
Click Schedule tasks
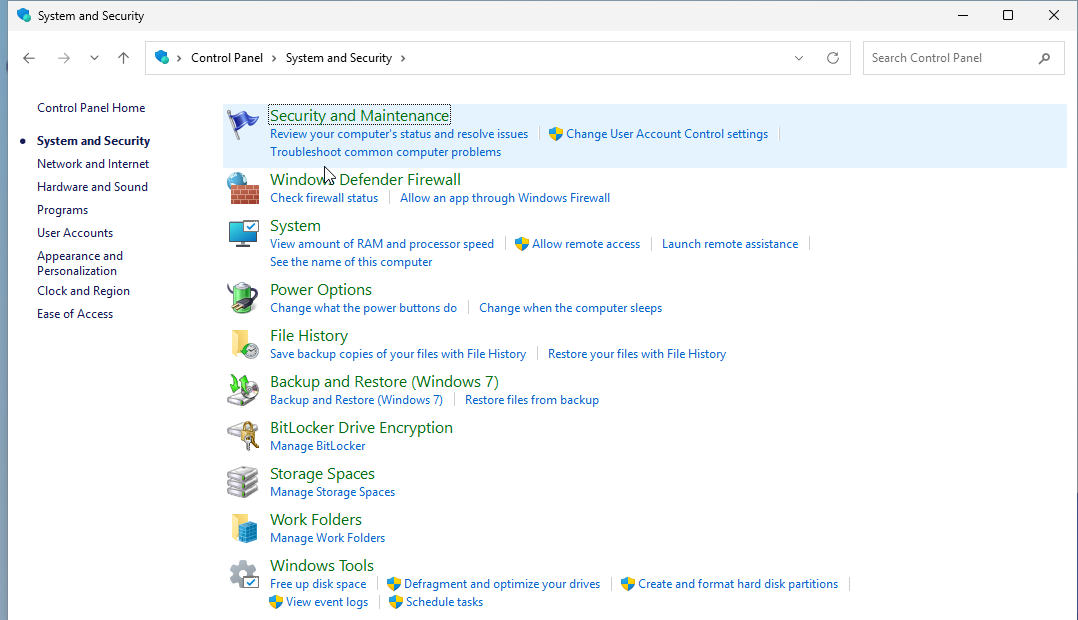click(444, 602)
